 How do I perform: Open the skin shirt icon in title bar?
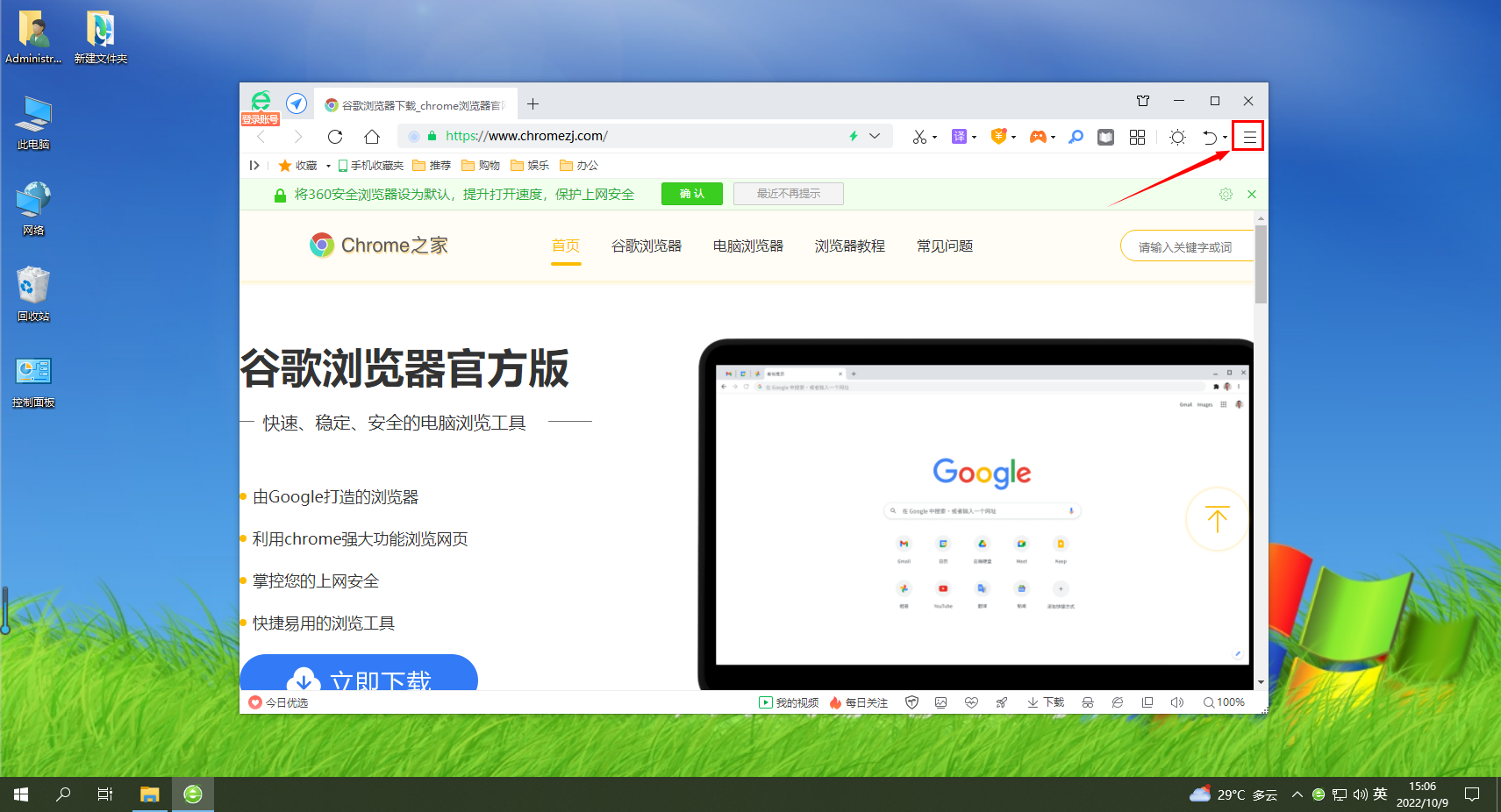1143,101
